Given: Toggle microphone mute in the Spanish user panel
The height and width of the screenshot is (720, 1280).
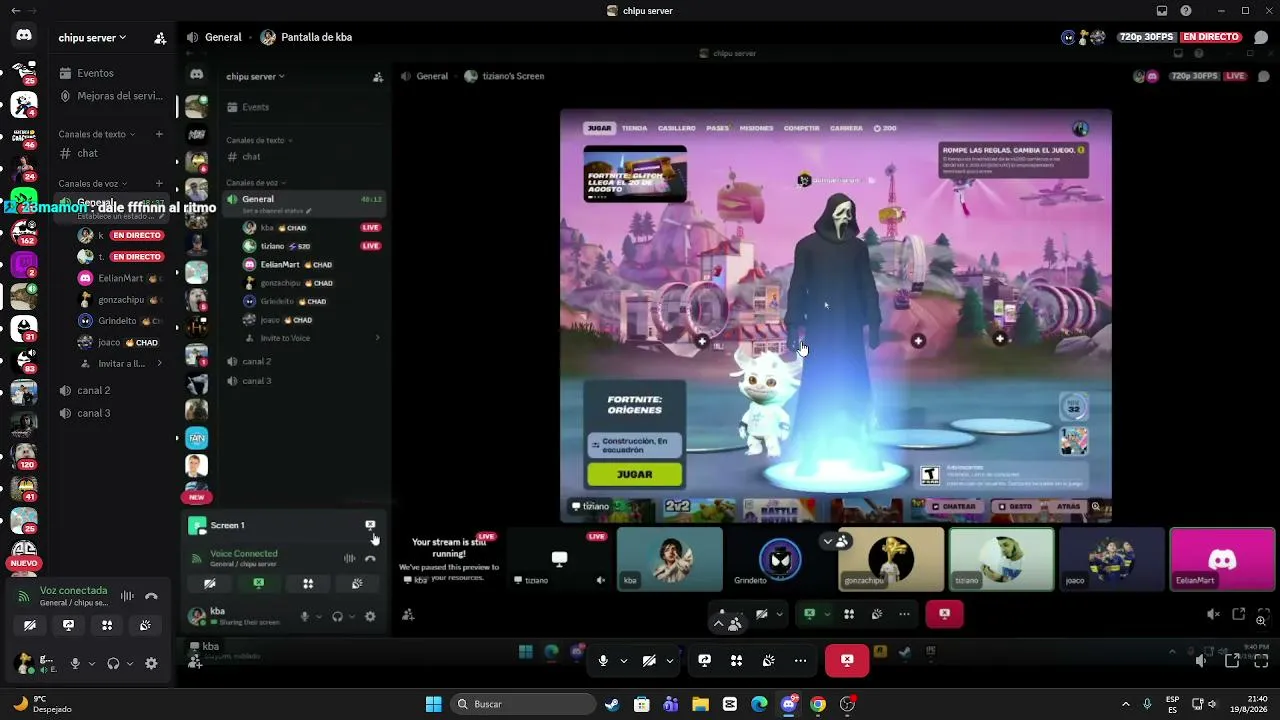Looking at the screenshot, I should [74, 663].
